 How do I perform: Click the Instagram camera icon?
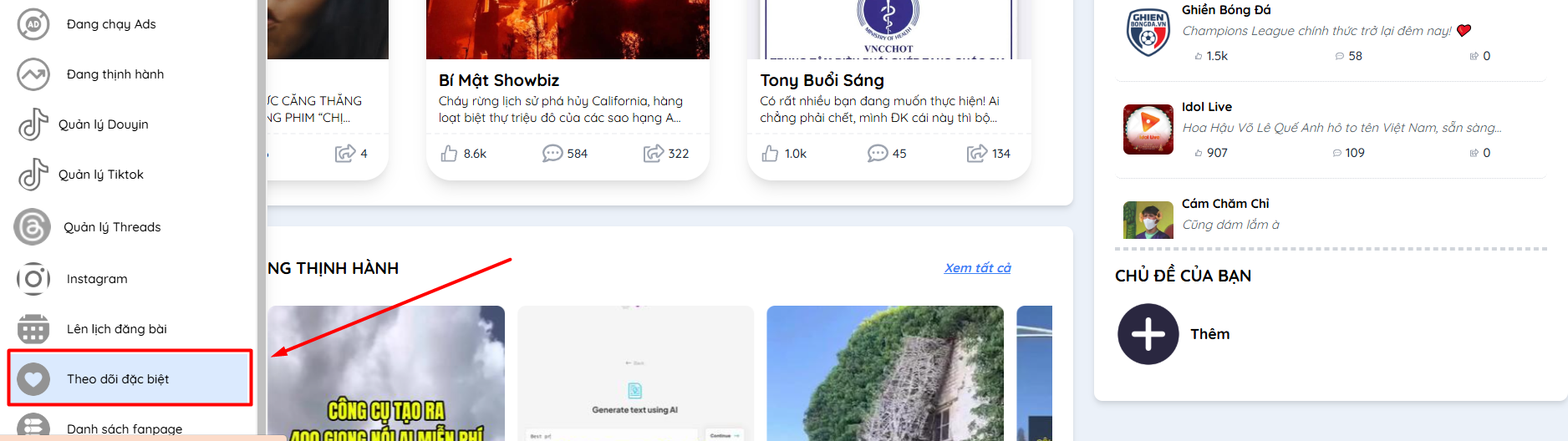coord(33,279)
